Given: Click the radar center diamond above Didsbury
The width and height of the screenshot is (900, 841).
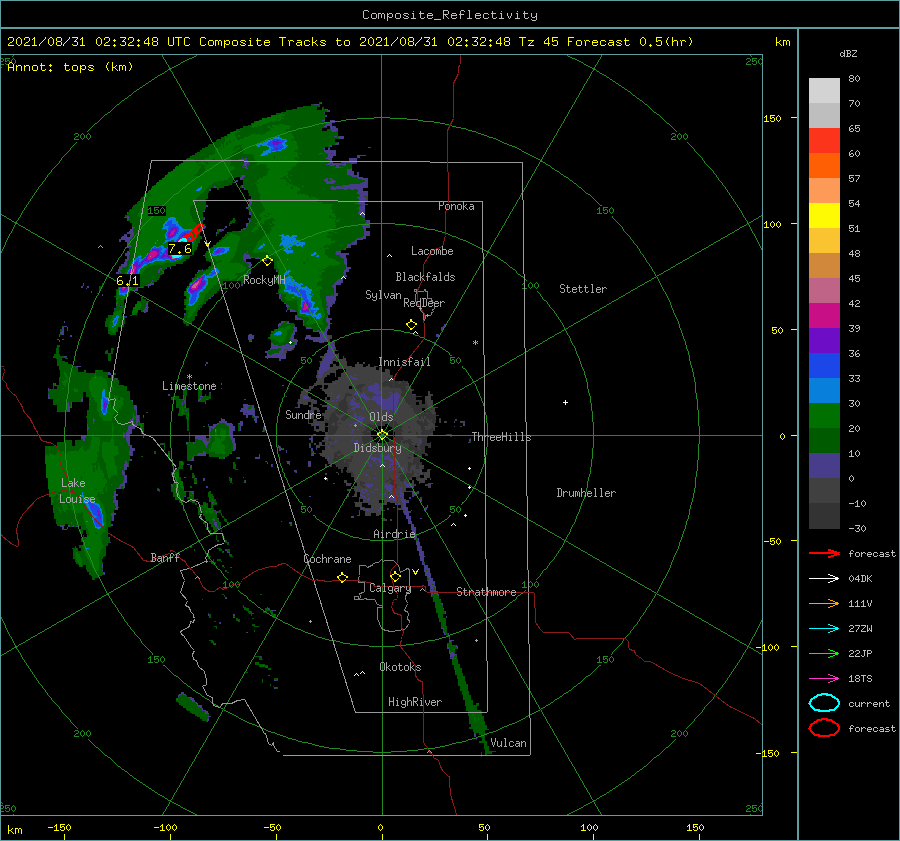Looking at the screenshot, I should point(382,435).
